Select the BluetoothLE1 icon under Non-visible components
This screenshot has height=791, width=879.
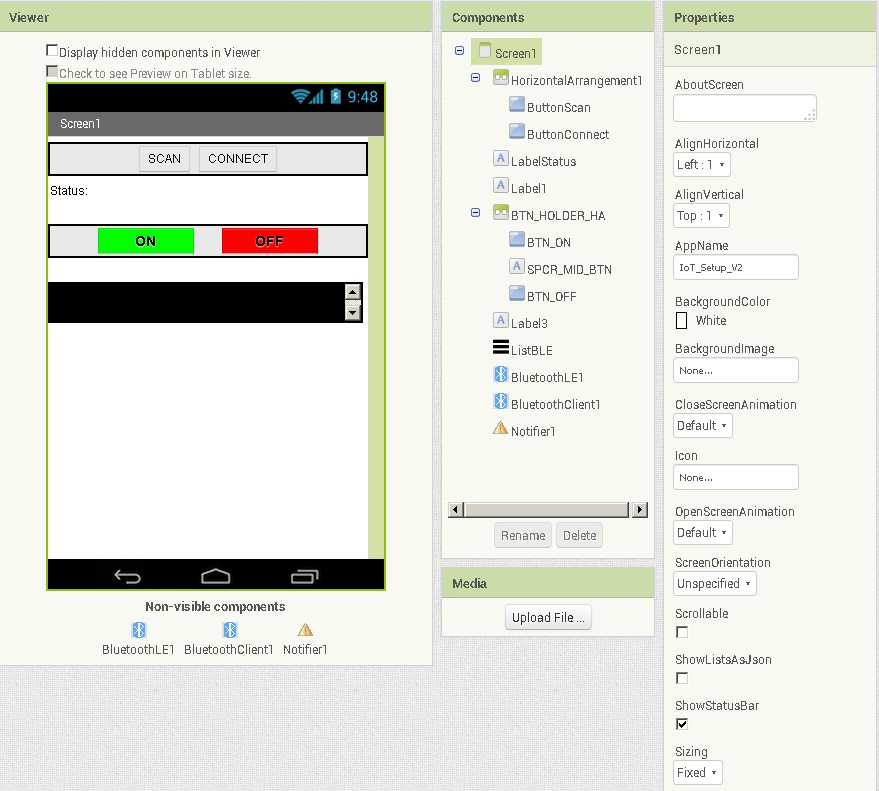(139, 630)
